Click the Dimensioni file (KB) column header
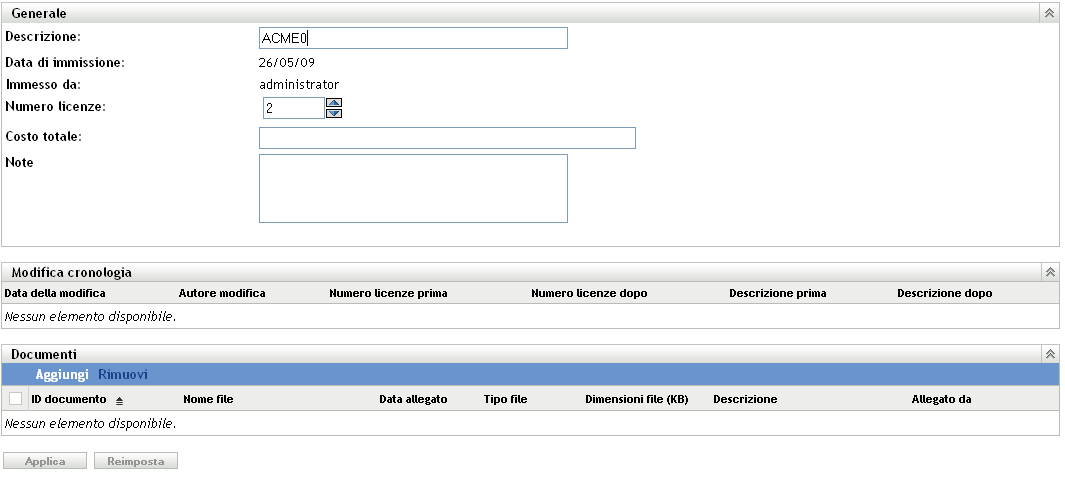 click(x=636, y=399)
